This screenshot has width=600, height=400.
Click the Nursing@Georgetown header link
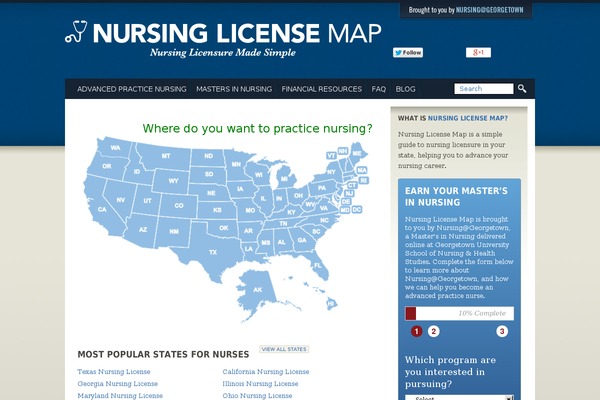[489, 10]
